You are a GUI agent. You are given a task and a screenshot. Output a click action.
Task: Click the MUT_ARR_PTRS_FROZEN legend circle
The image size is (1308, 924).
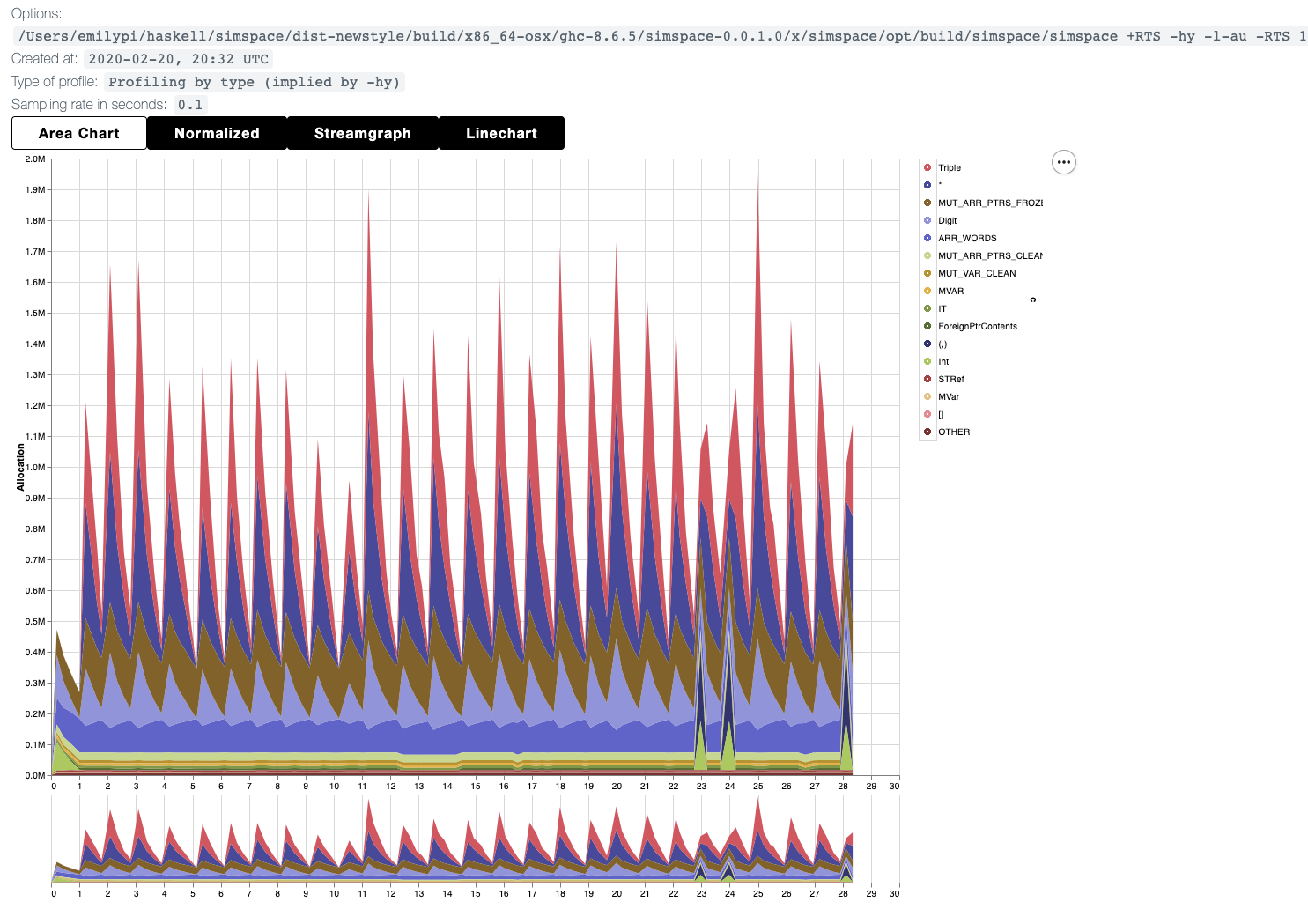[927, 203]
